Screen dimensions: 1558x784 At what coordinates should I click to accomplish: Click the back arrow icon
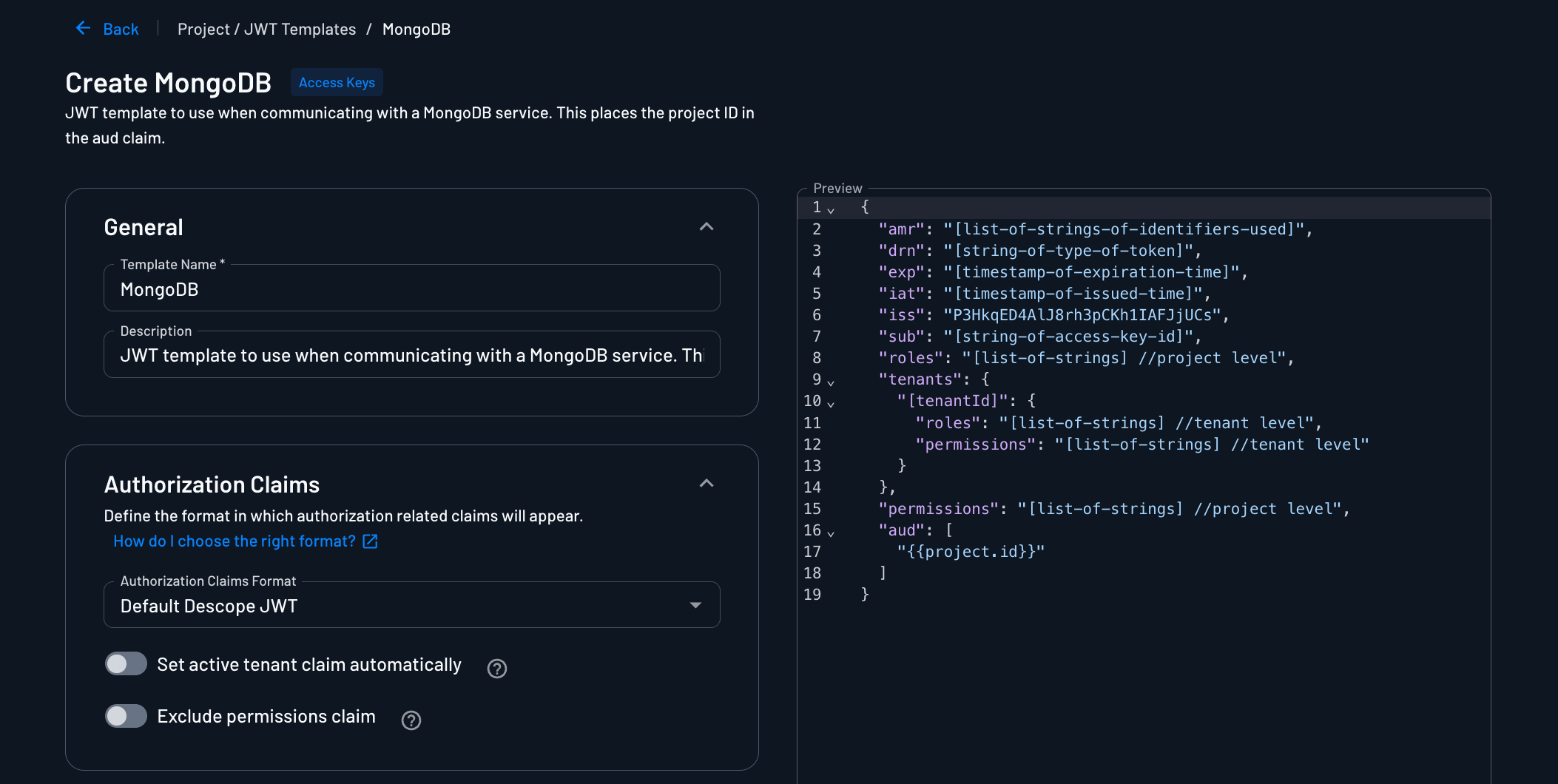pyautogui.click(x=83, y=28)
